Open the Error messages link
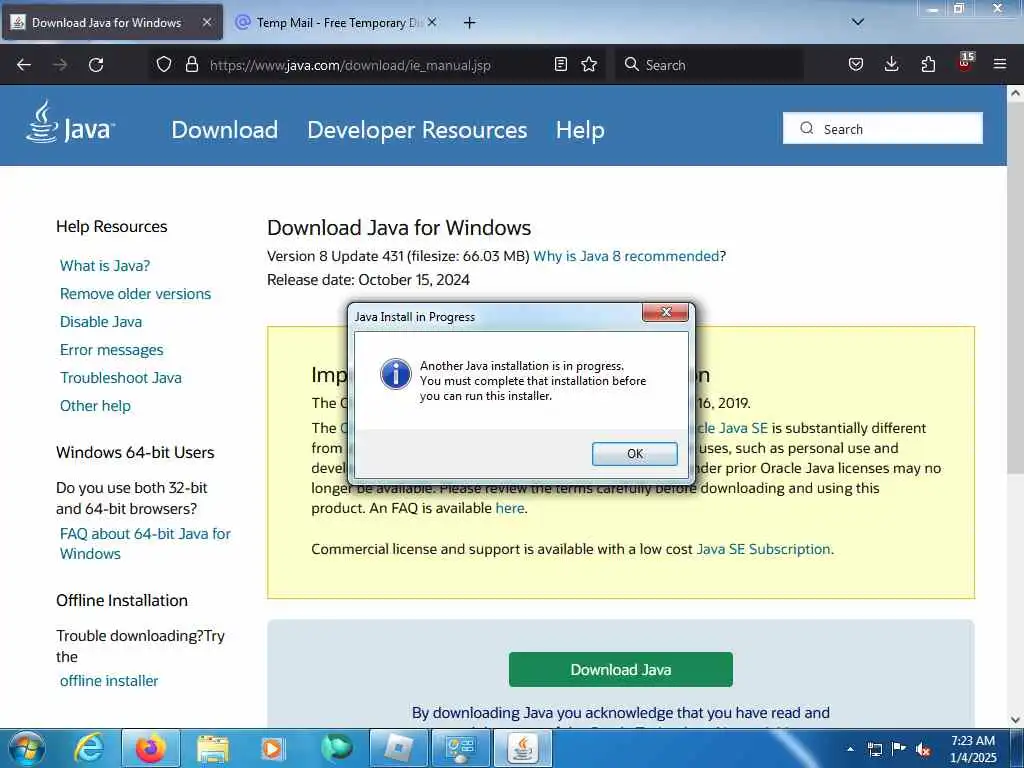 click(x=112, y=350)
